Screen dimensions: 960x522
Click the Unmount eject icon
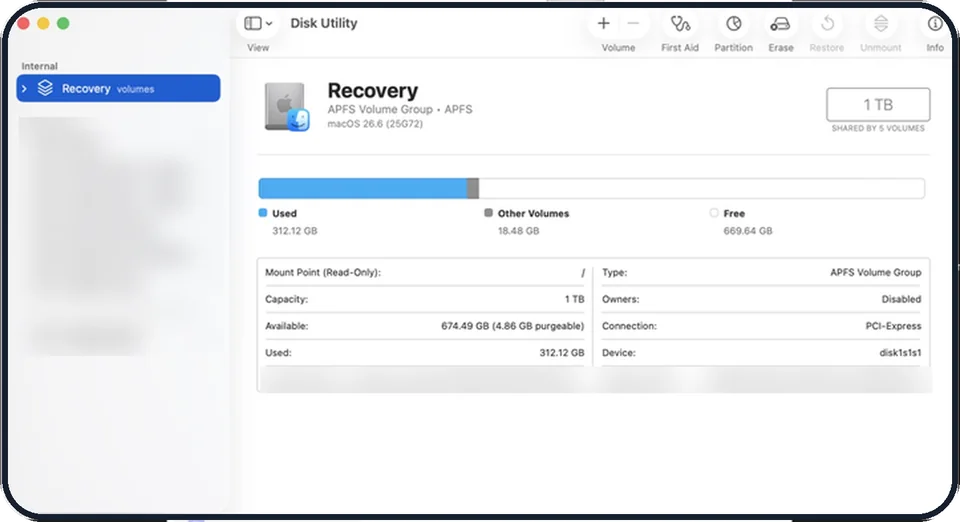(880, 23)
